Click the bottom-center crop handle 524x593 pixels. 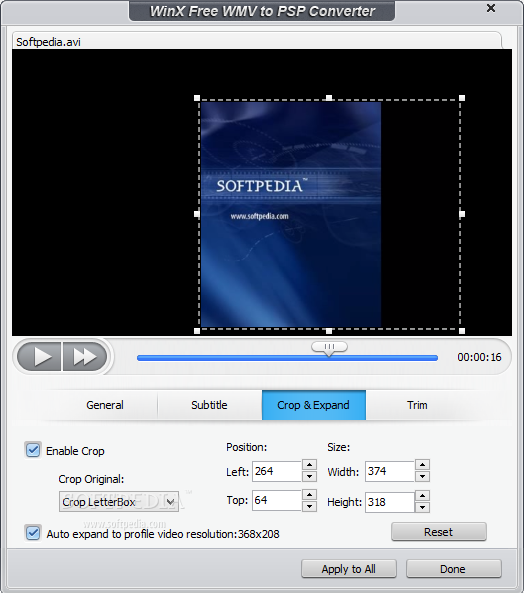tap(329, 331)
